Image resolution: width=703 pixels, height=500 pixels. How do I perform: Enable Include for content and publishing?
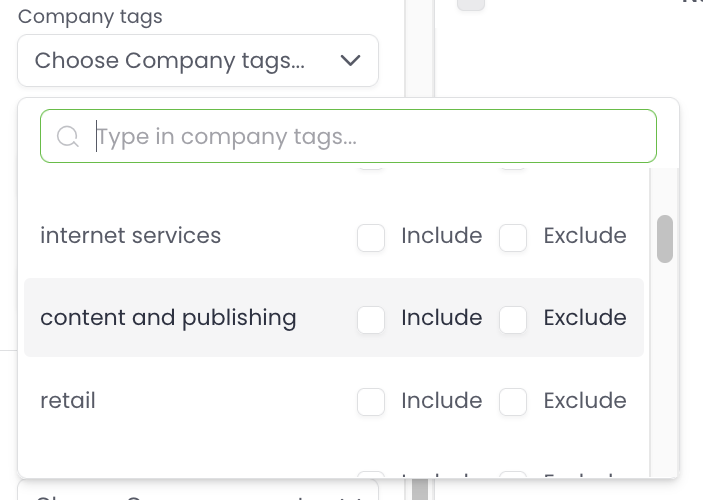(x=371, y=319)
